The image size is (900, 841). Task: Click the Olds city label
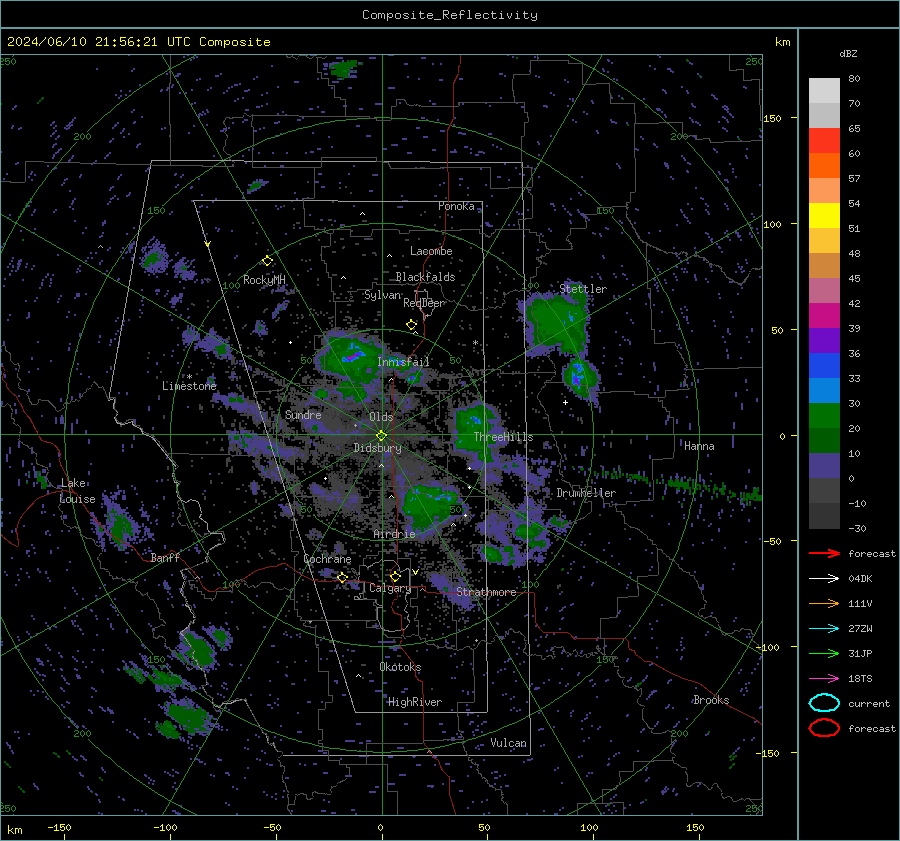click(381, 417)
